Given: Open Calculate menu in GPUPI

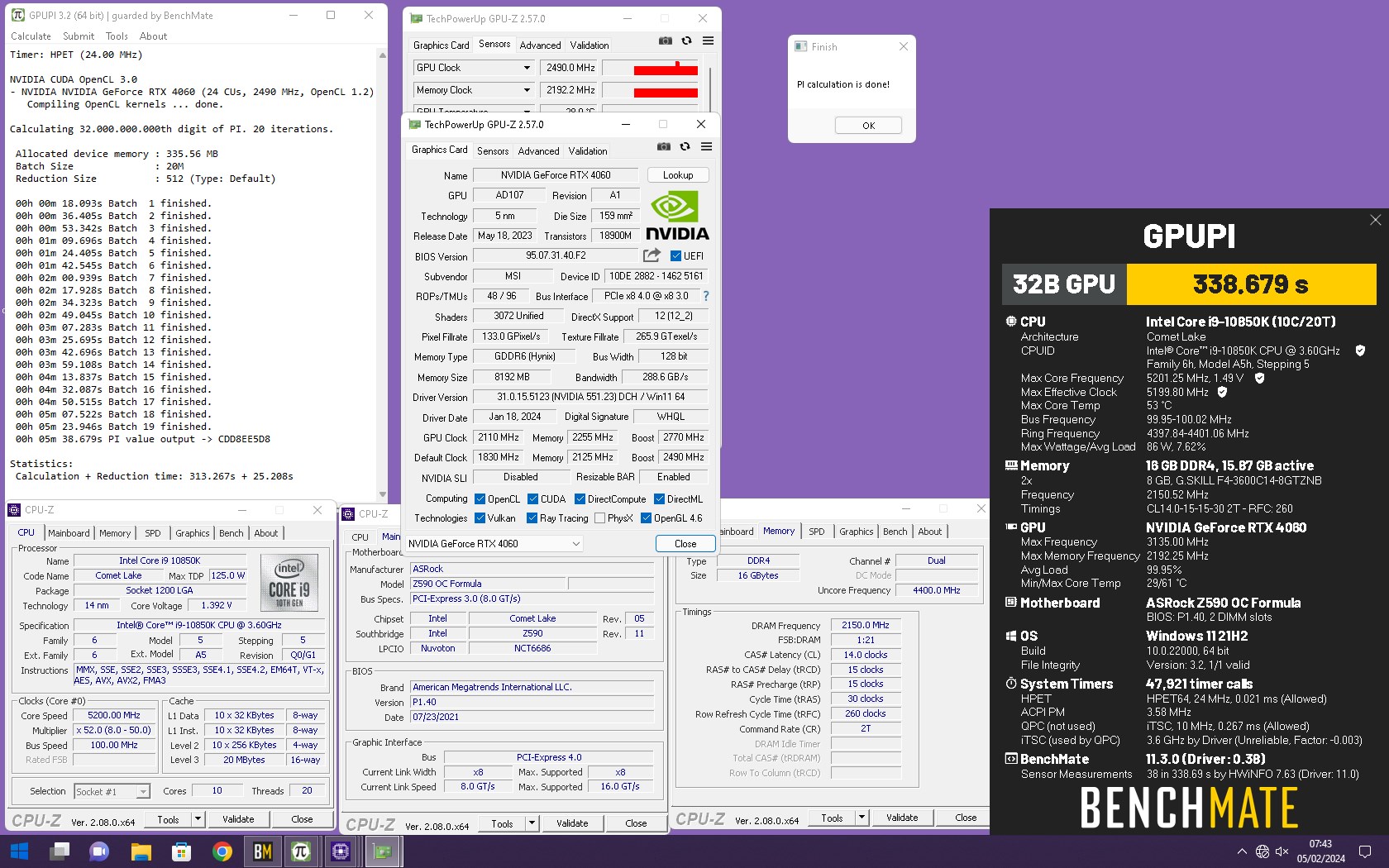Looking at the screenshot, I should click(31, 36).
